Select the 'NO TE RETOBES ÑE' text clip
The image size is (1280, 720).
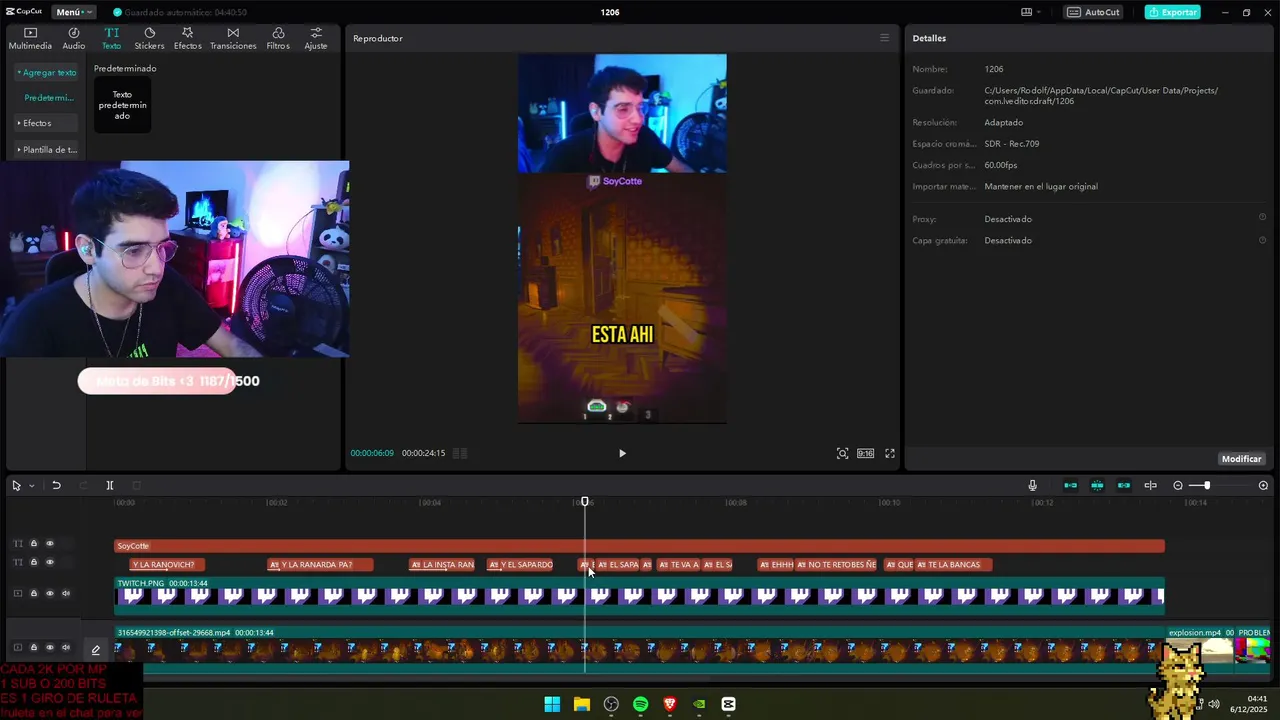pyautogui.click(x=836, y=565)
